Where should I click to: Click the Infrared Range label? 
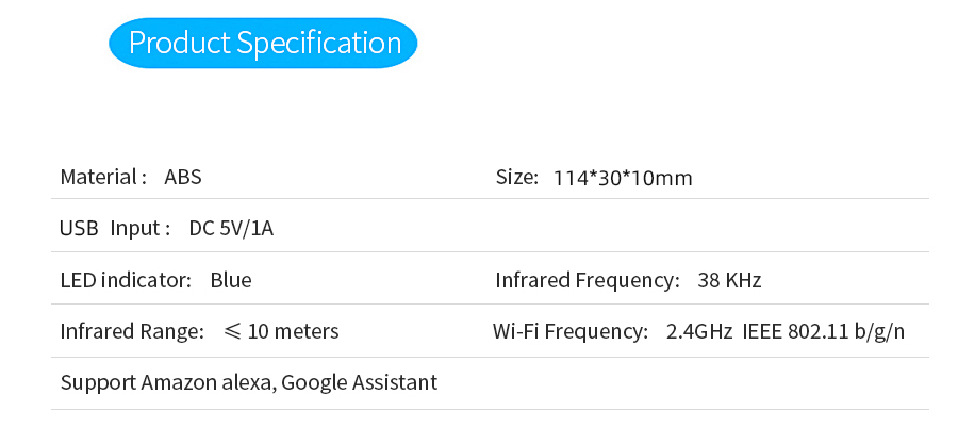pos(132,332)
